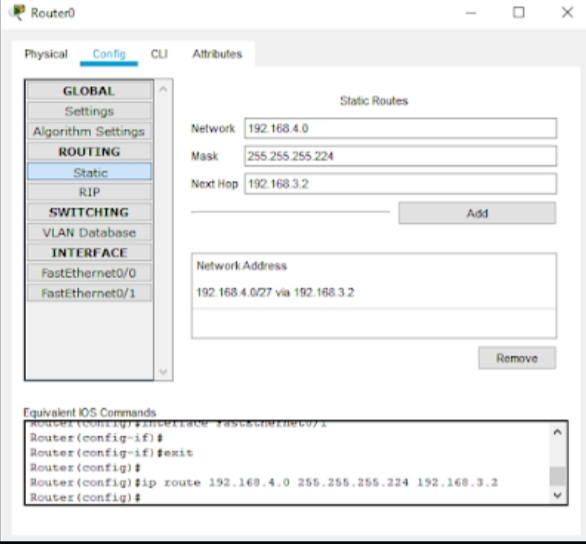Screen dimensions: 586x544
Task: Open the Attributes tab
Action: pos(217,54)
